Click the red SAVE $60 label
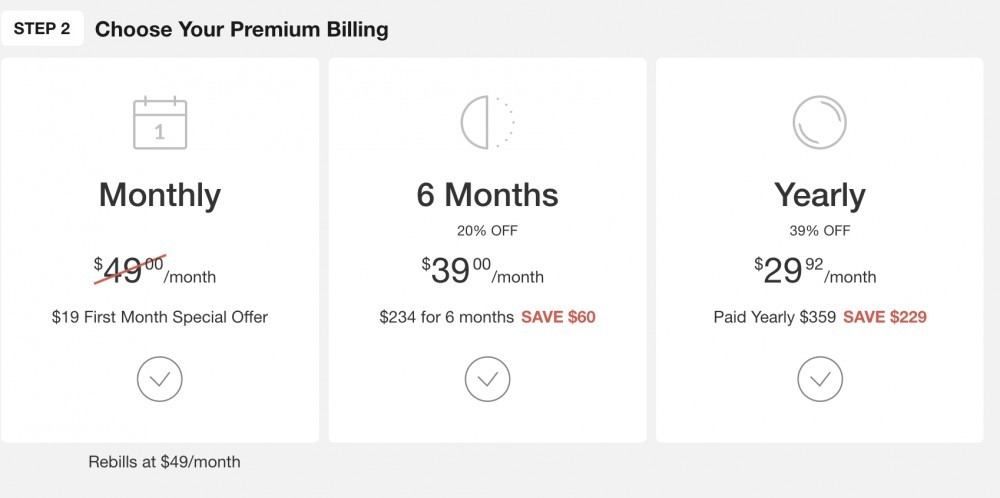1000x498 pixels. (x=558, y=317)
